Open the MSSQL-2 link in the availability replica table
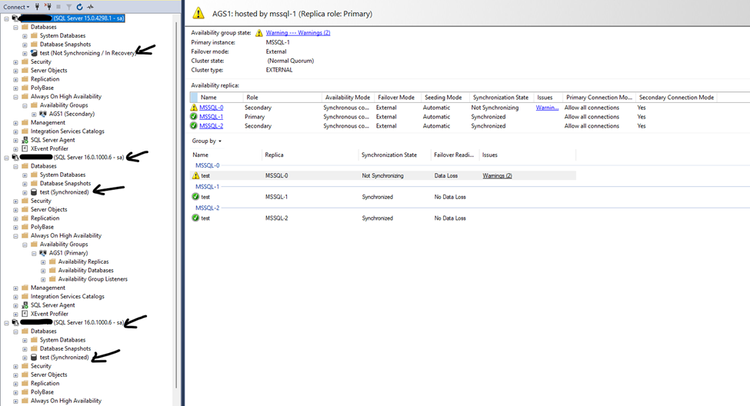The image size is (750, 406). coord(211,126)
